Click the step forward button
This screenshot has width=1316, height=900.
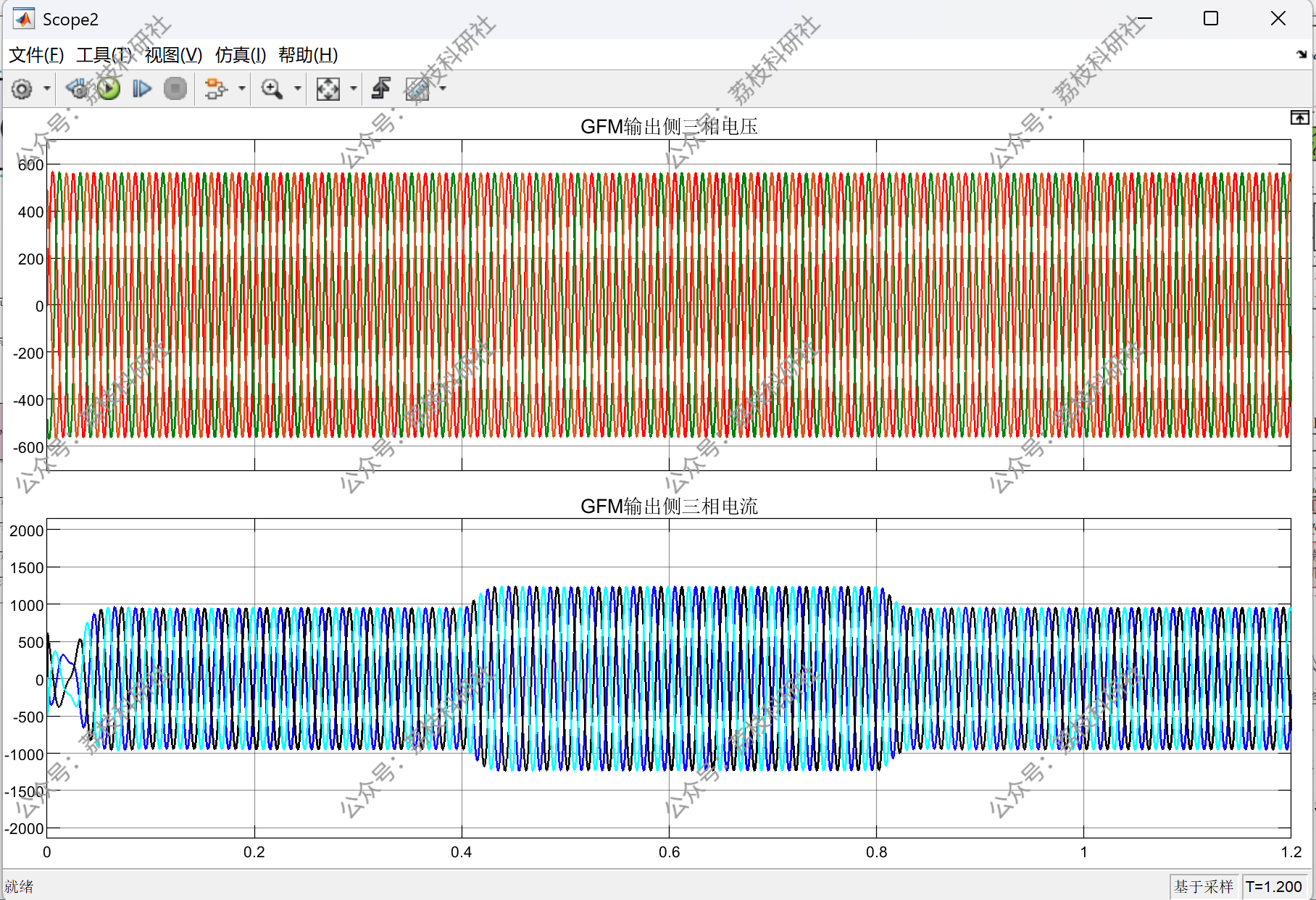pos(142,89)
